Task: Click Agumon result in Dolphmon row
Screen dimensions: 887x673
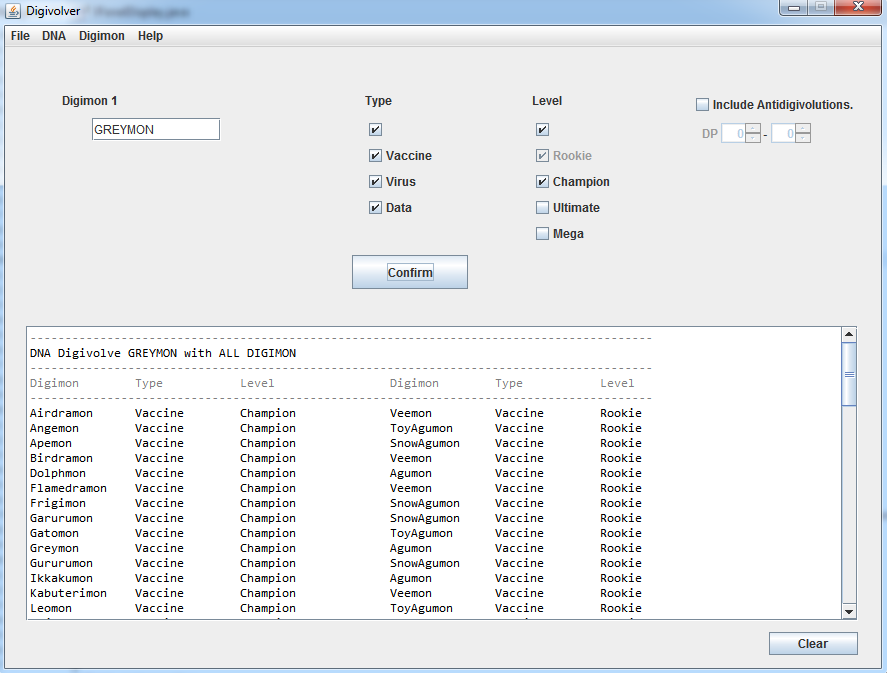Action: [x=411, y=473]
